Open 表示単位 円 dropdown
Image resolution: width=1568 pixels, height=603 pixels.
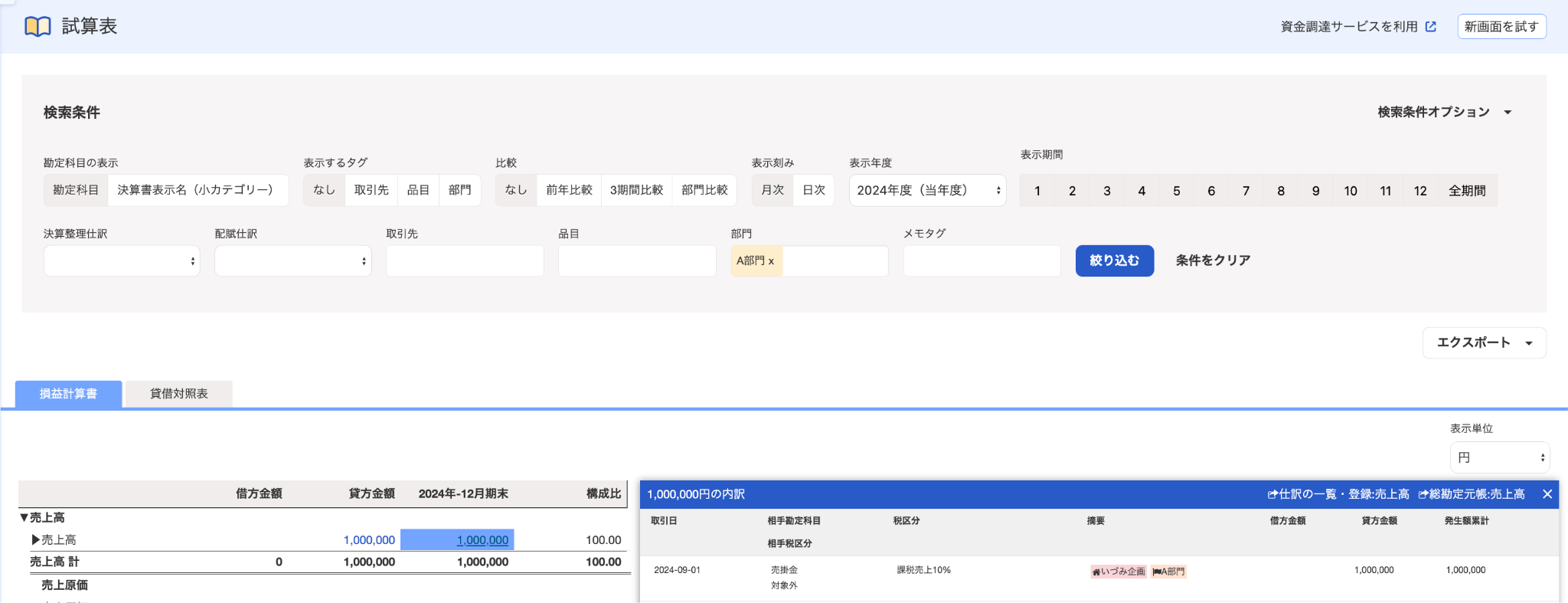pyautogui.click(x=1500, y=457)
